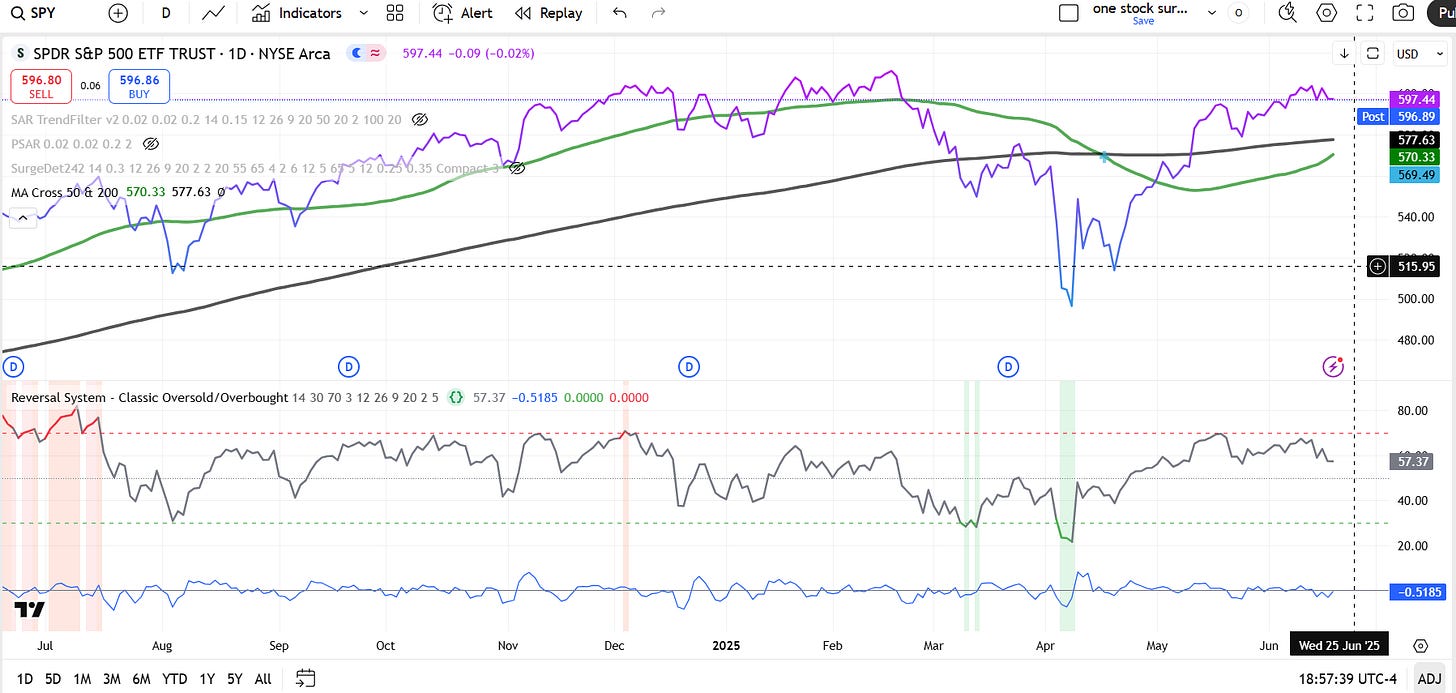Click the dividend D marker near September
The width and height of the screenshot is (1456, 693).
(x=348, y=367)
